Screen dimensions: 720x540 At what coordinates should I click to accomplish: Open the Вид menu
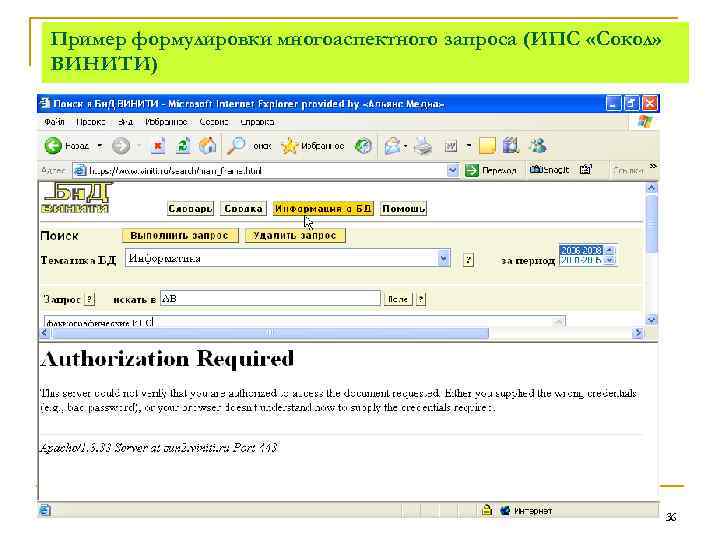coord(125,122)
